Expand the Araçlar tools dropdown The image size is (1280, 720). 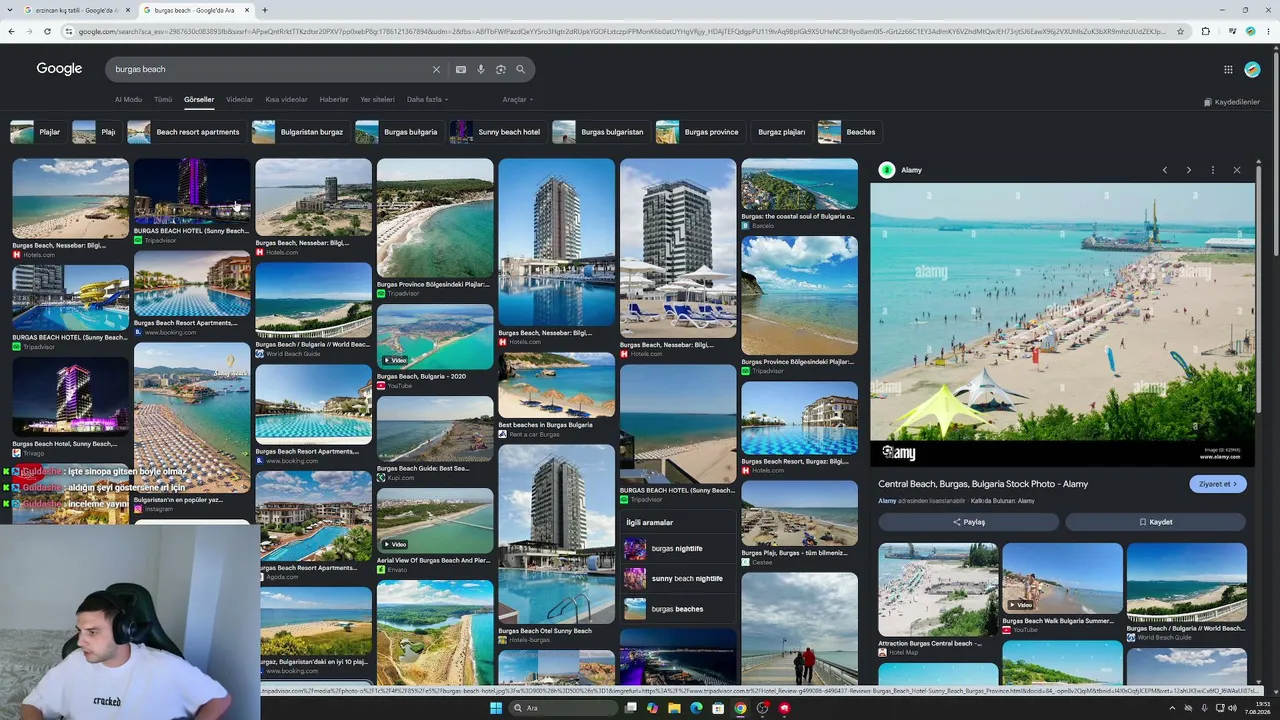coord(518,100)
